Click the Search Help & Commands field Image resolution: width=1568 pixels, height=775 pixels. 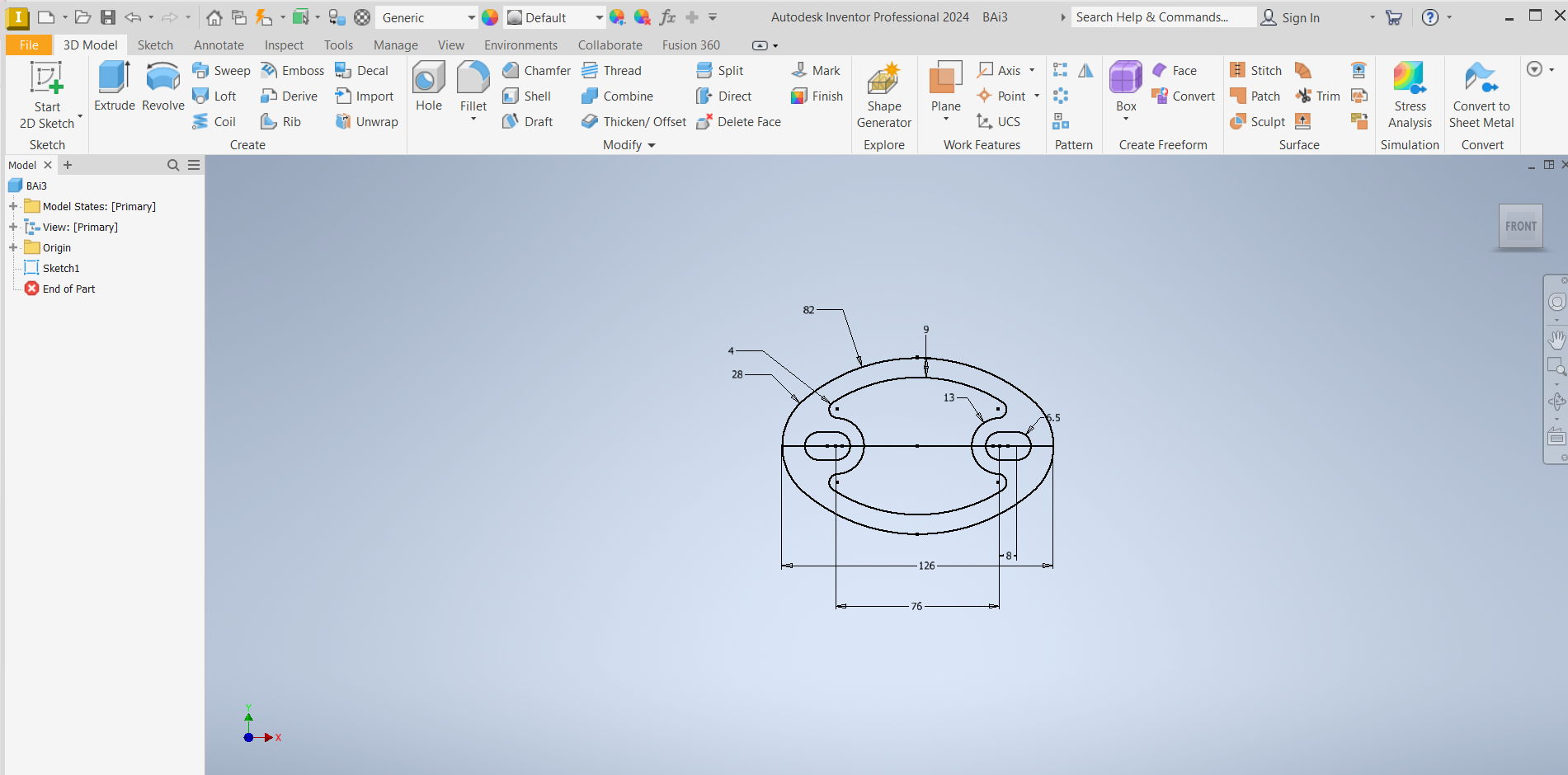(x=1163, y=17)
